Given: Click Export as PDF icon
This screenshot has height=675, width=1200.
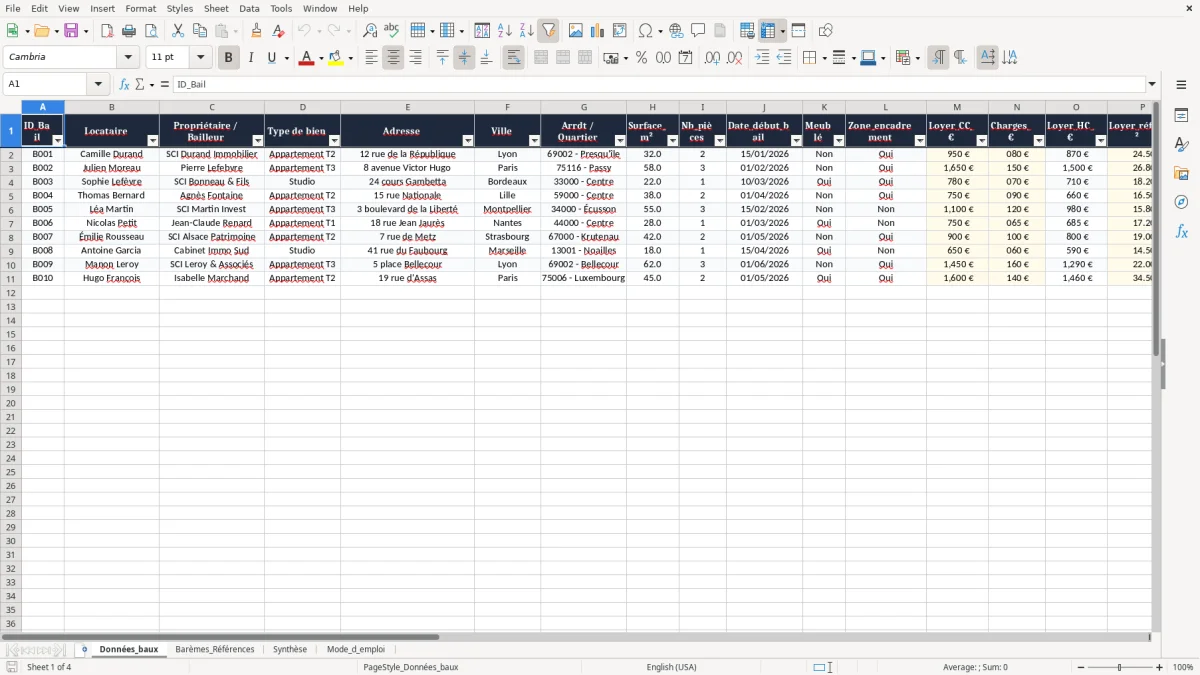Looking at the screenshot, I should point(107,31).
